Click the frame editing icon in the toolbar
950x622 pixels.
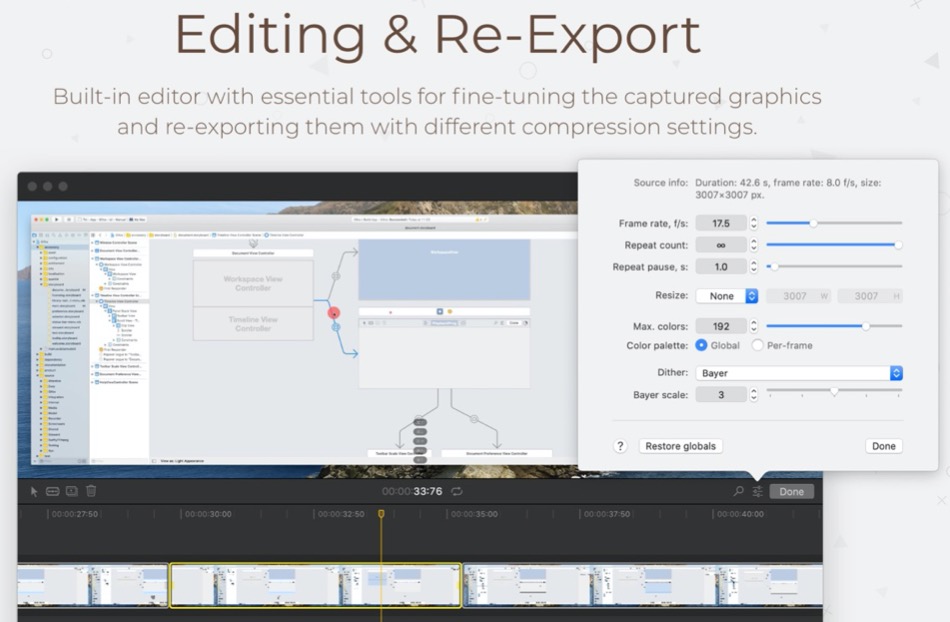pos(72,491)
